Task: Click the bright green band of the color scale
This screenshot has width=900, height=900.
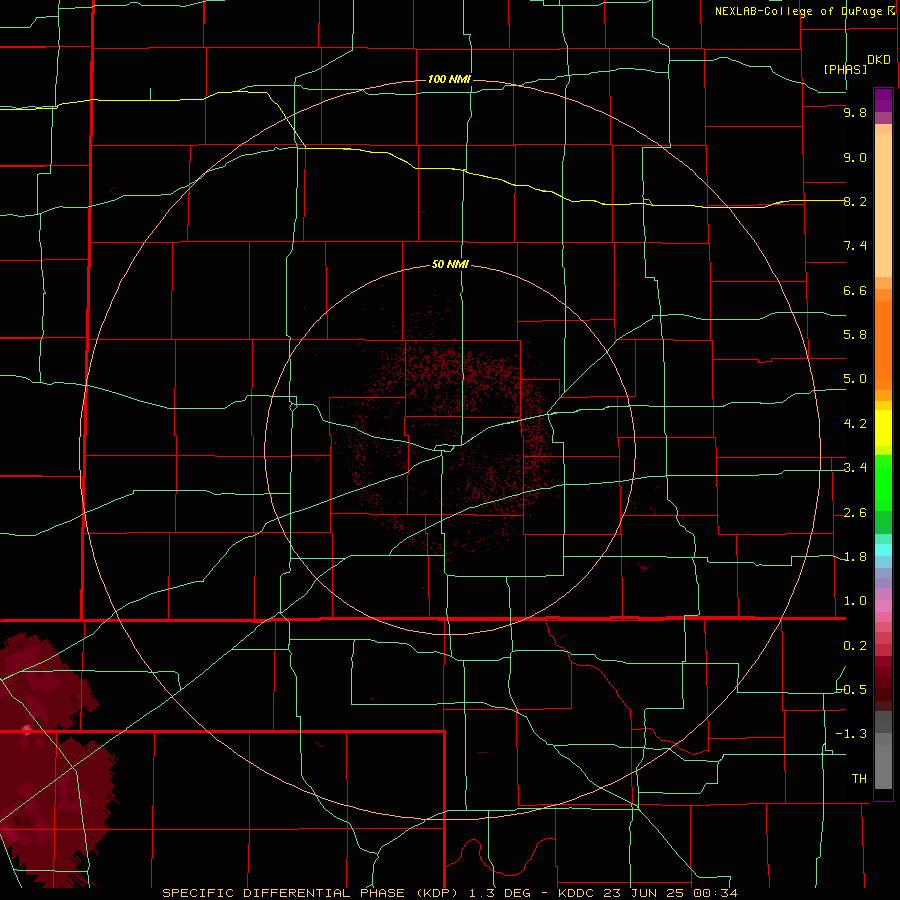Action: click(883, 483)
